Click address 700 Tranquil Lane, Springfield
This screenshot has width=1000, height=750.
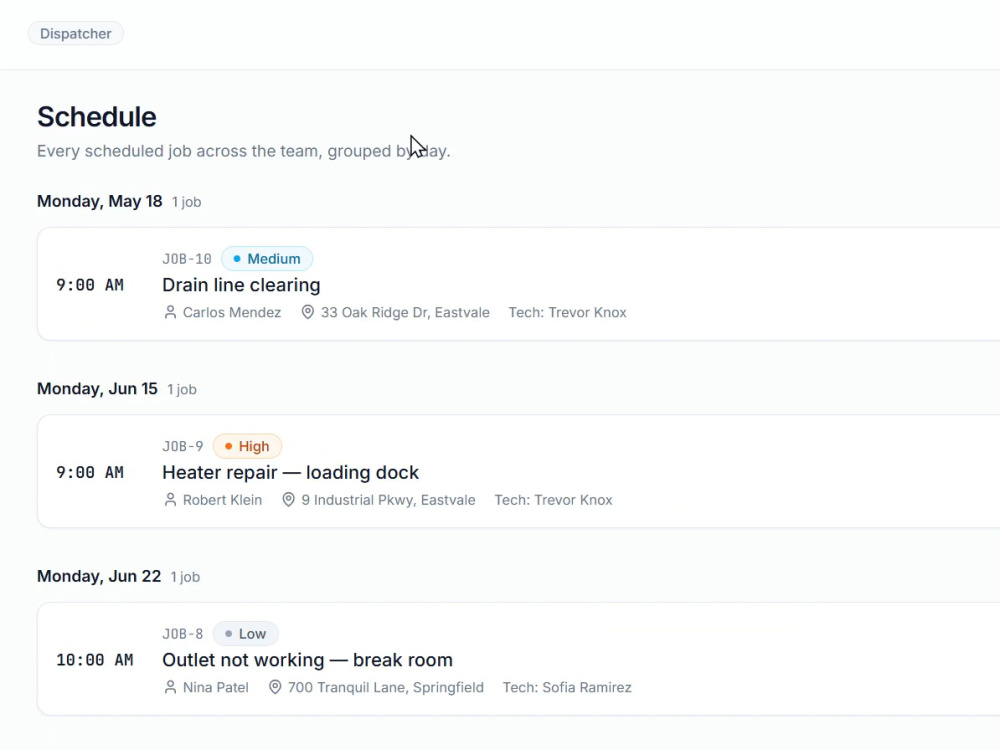click(386, 688)
